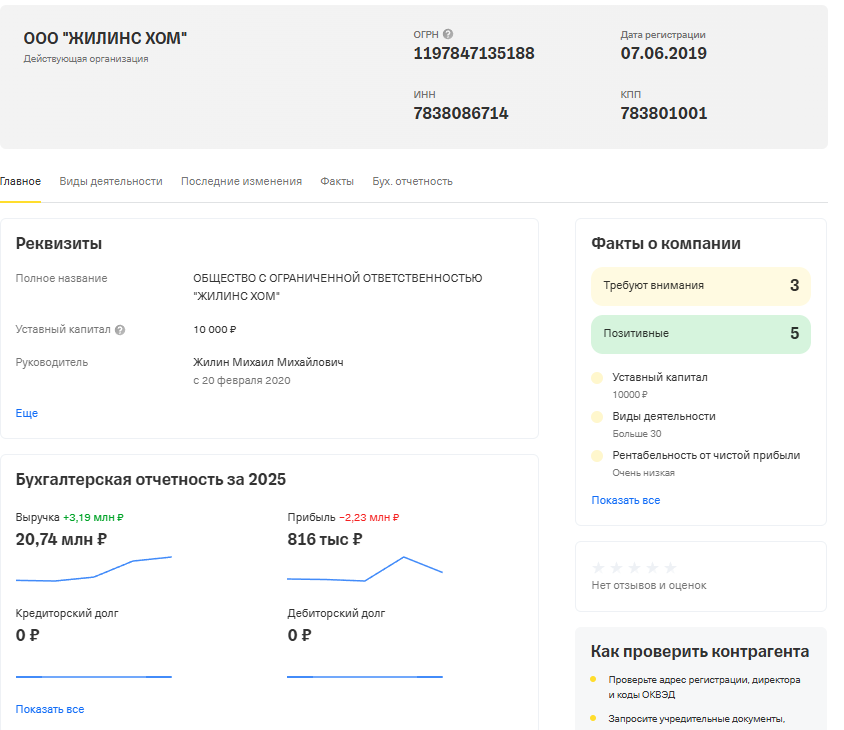Screen dimensions: 844x730
Task: Click the help icon next to ОГРН
Action: coord(448,34)
